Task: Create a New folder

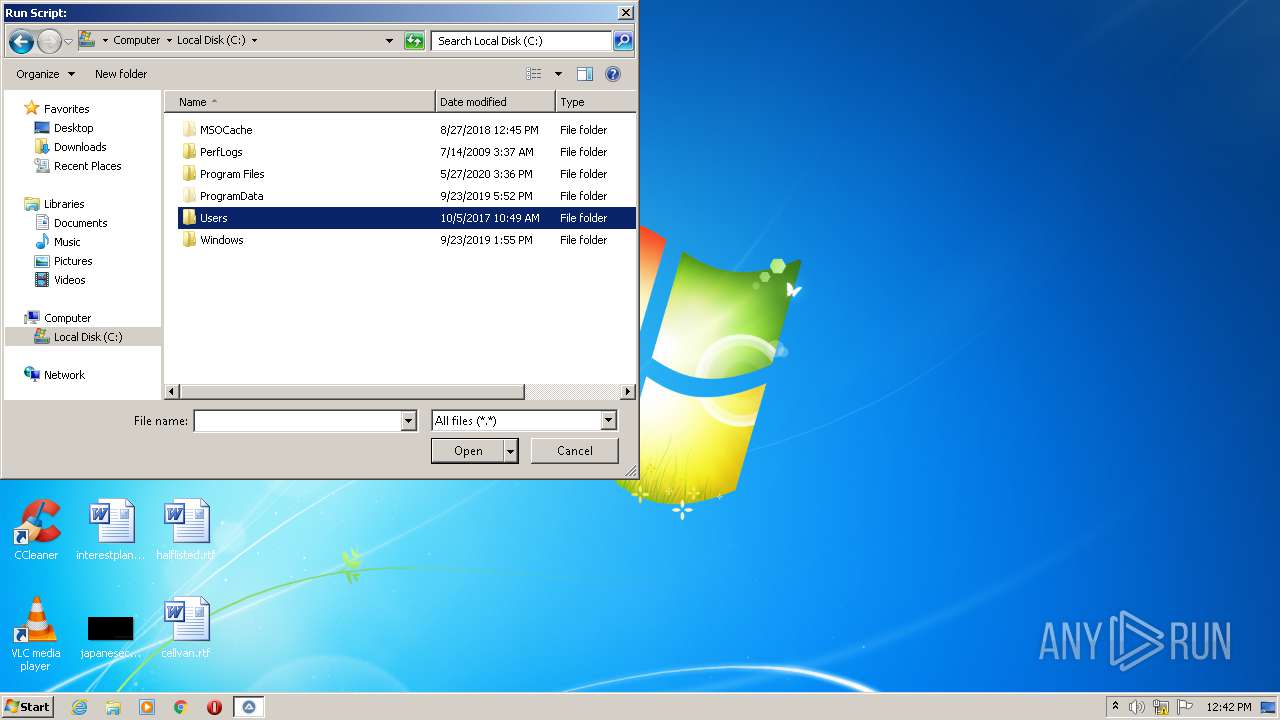Action: coord(121,74)
